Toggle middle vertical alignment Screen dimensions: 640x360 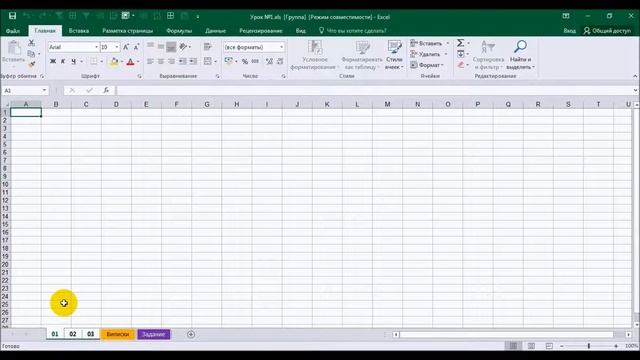tap(161, 47)
